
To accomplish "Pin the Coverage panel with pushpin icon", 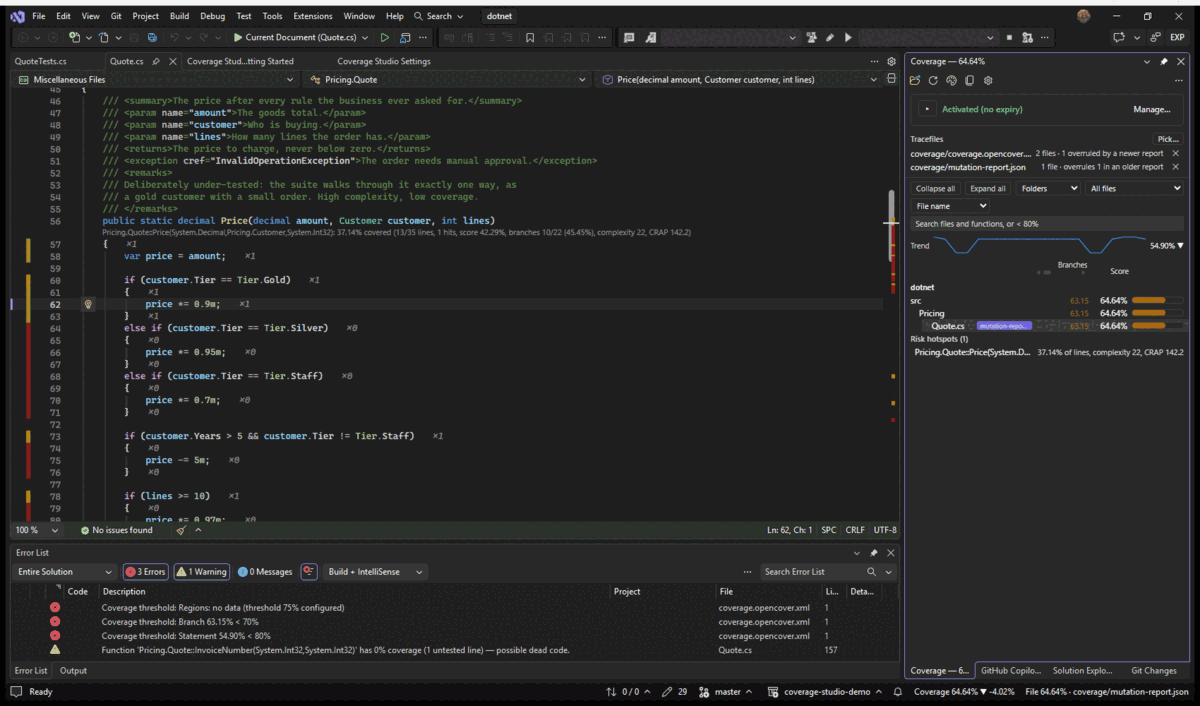I will pyautogui.click(x=1164, y=61).
